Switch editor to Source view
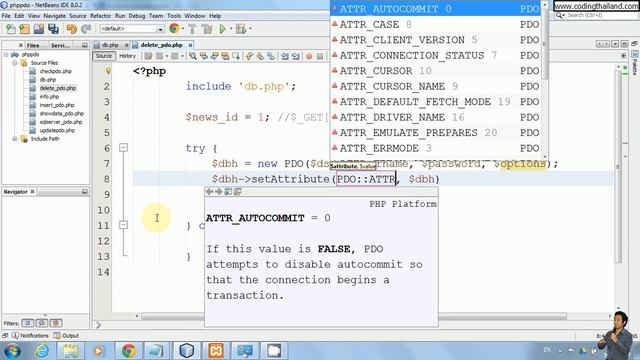This screenshot has height=360, width=640. pyautogui.click(x=104, y=56)
